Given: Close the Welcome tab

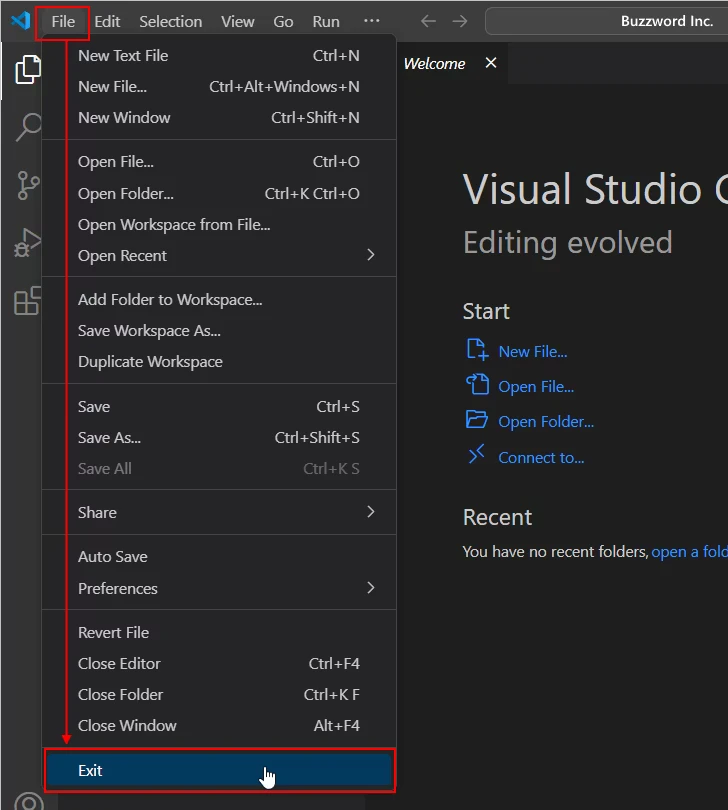Looking at the screenshot, I should tap(490, 62).
